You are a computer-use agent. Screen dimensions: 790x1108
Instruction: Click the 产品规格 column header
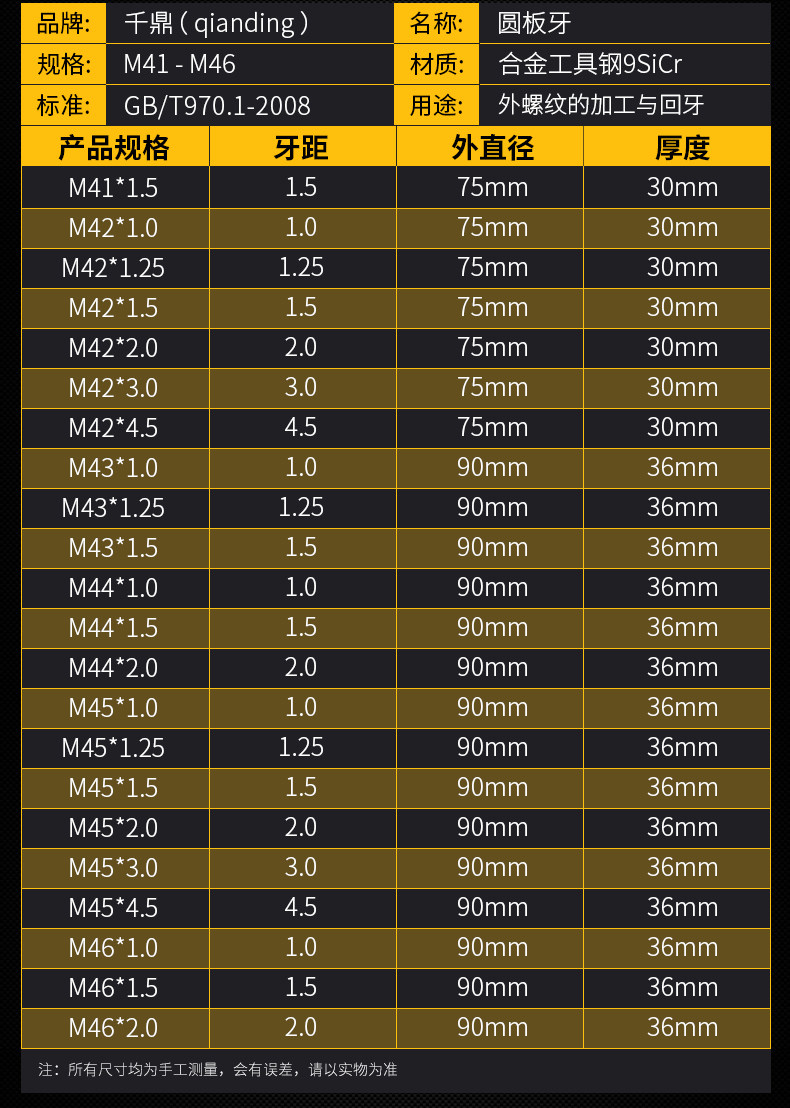[x=114, y=148]
